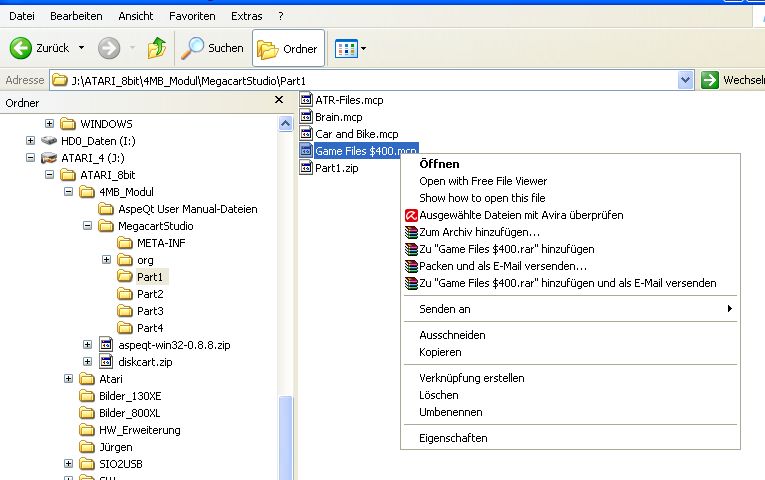Click the green Wechseln go arrow
Image resolution: width=765 pixels, height=480 pixels.
coord(710,80)
